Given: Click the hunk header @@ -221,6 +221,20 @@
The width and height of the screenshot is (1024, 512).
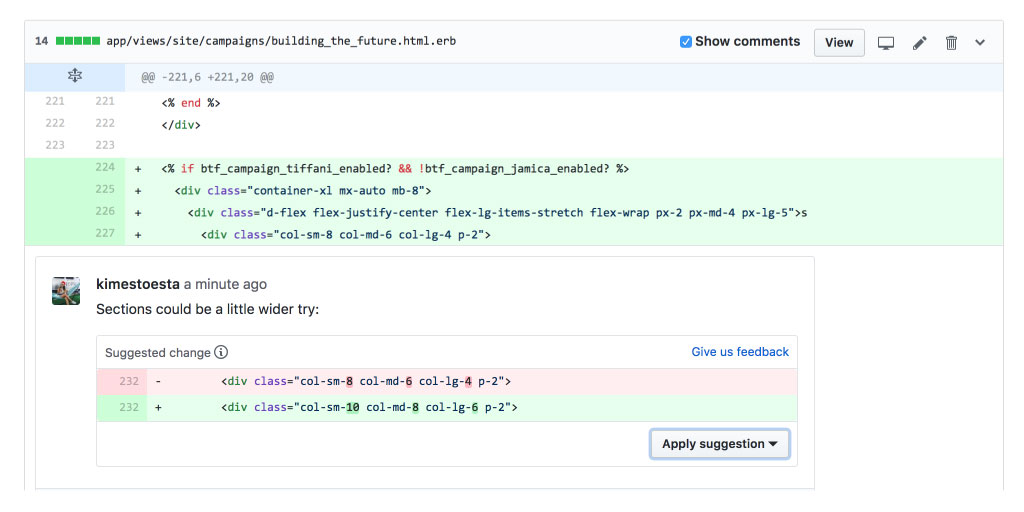Looking at the screenshot, I should click(x=207, y=77).
